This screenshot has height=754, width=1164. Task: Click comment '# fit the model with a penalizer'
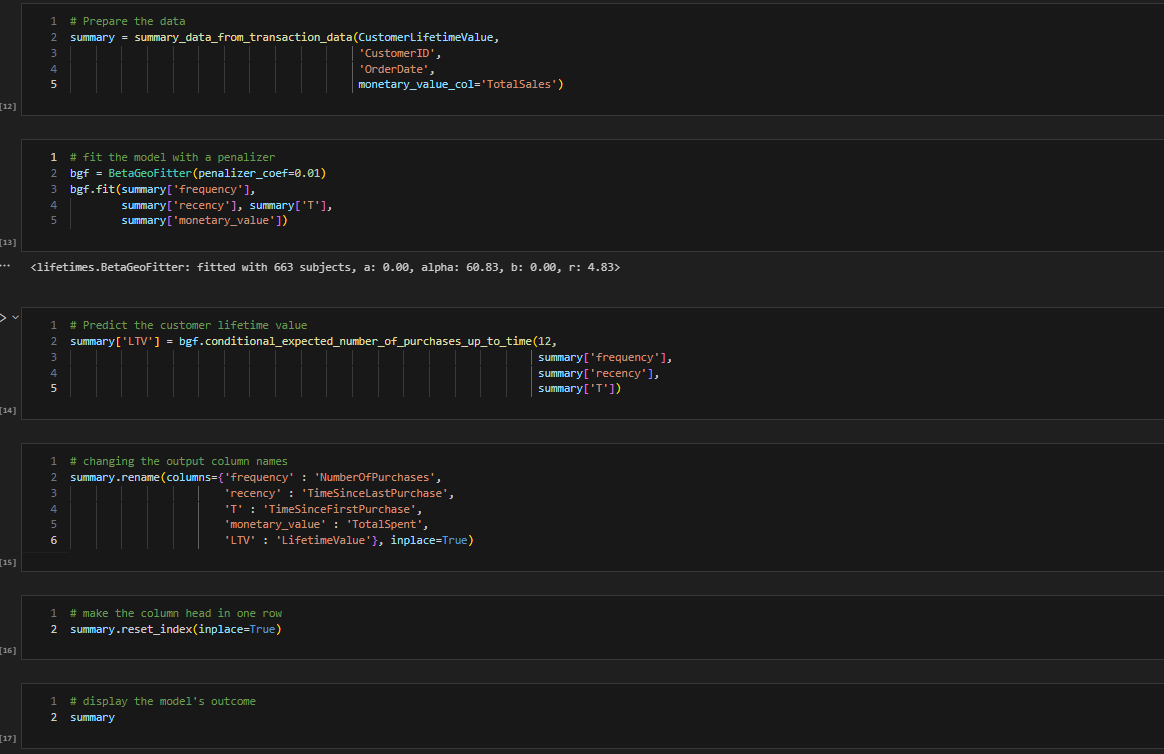[x=172, y=157]
